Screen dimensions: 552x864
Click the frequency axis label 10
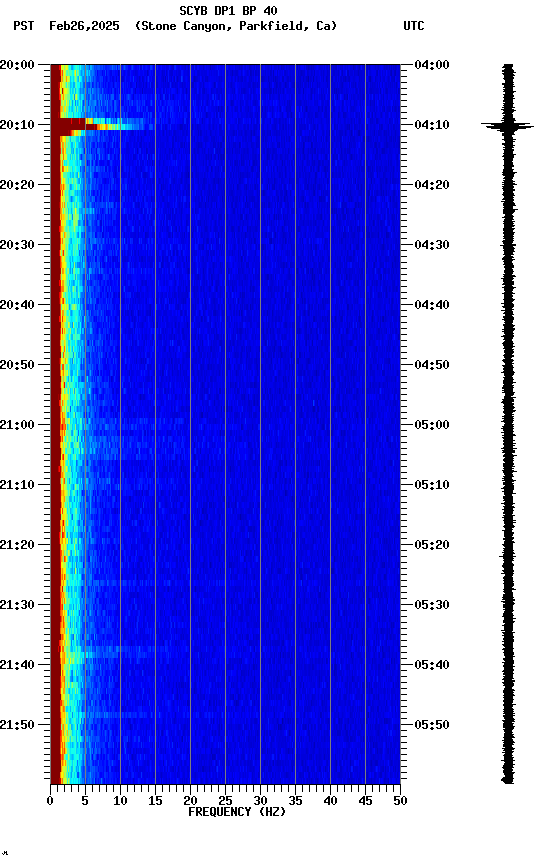120,801
